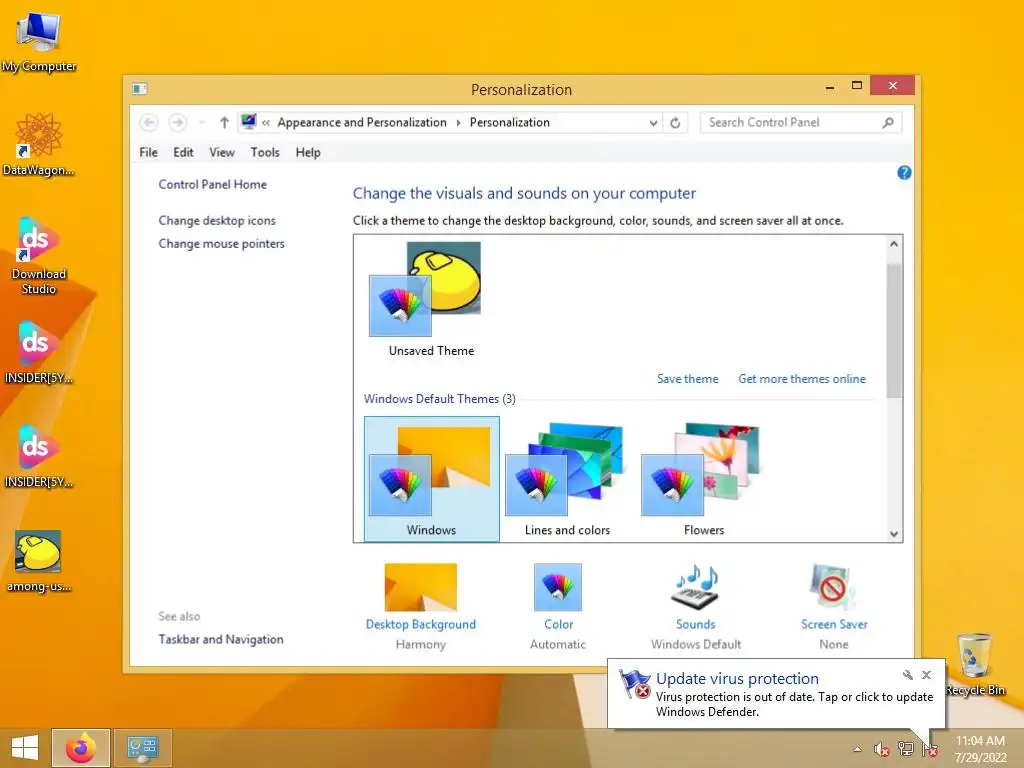Go up one level with the up arrow
This screenshot has height=768, width=1024.
click(224, 122)
